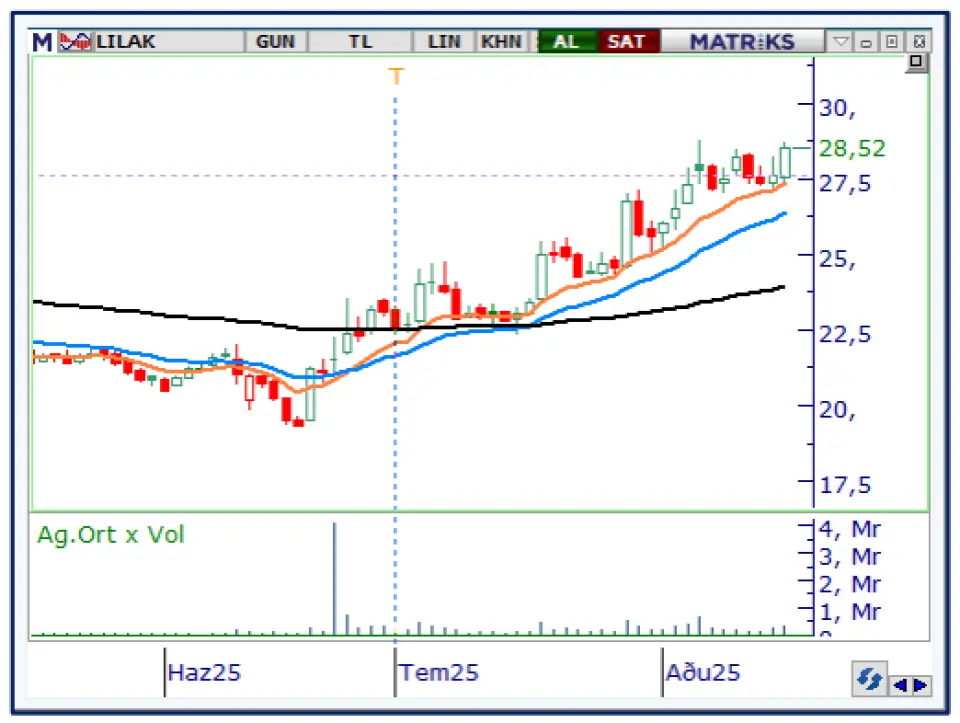Click the 1, Mr volume axis label
This screenshot has height=723, width=960.
pos(850,612)
